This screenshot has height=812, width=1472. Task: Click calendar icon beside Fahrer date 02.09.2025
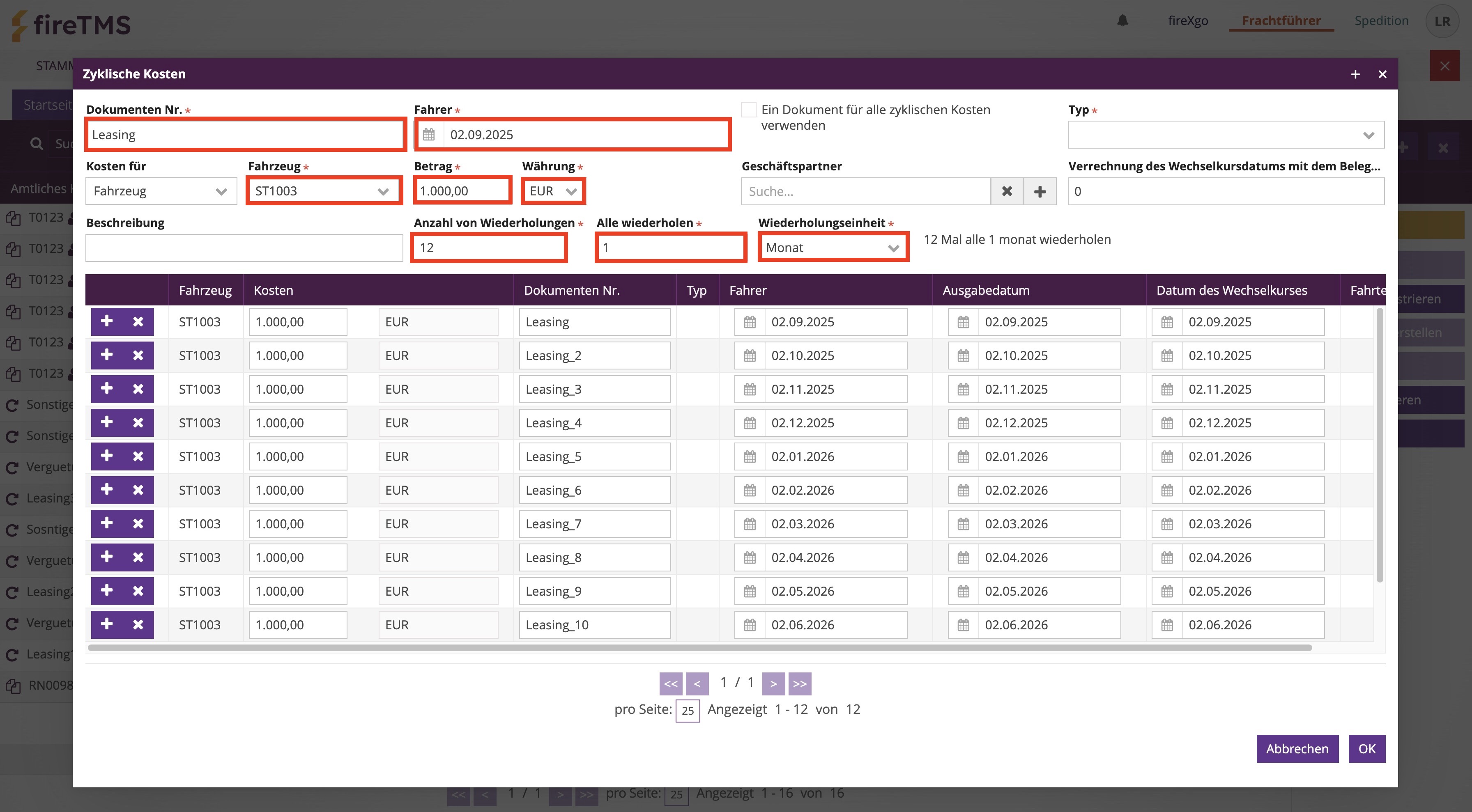click(429, 135)
